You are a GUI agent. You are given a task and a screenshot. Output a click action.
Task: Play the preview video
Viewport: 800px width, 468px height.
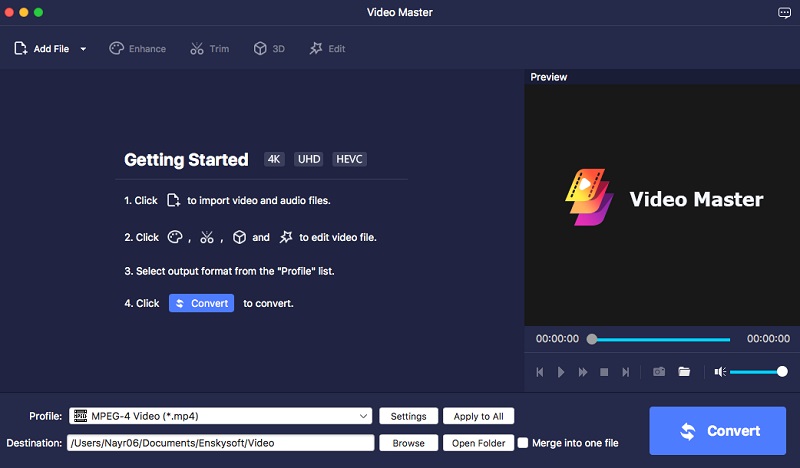[561, 372]
